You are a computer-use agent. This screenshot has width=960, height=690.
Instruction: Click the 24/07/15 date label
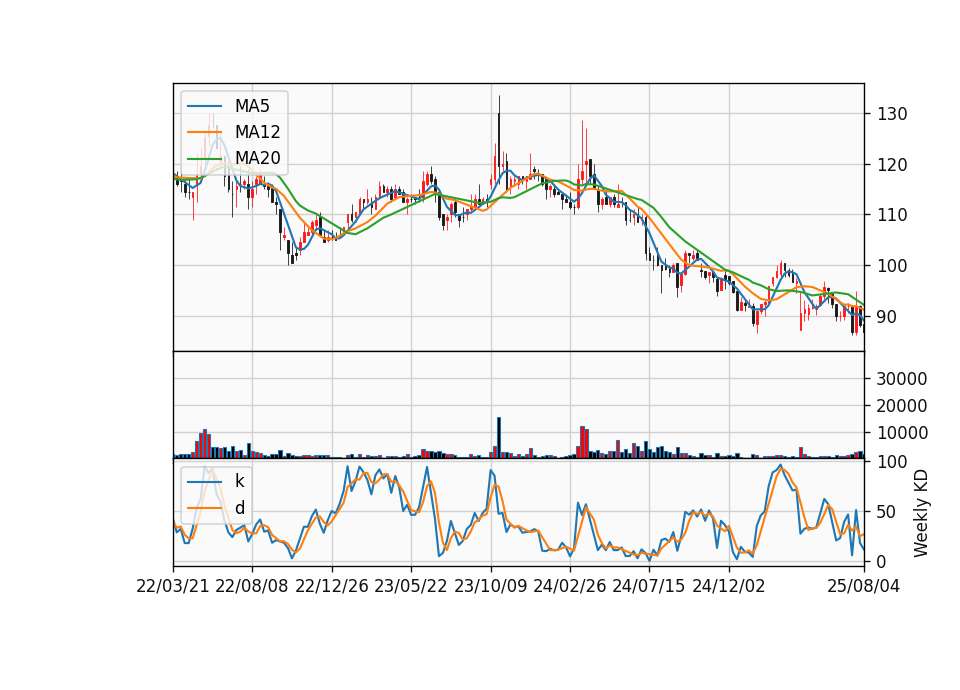649,586
